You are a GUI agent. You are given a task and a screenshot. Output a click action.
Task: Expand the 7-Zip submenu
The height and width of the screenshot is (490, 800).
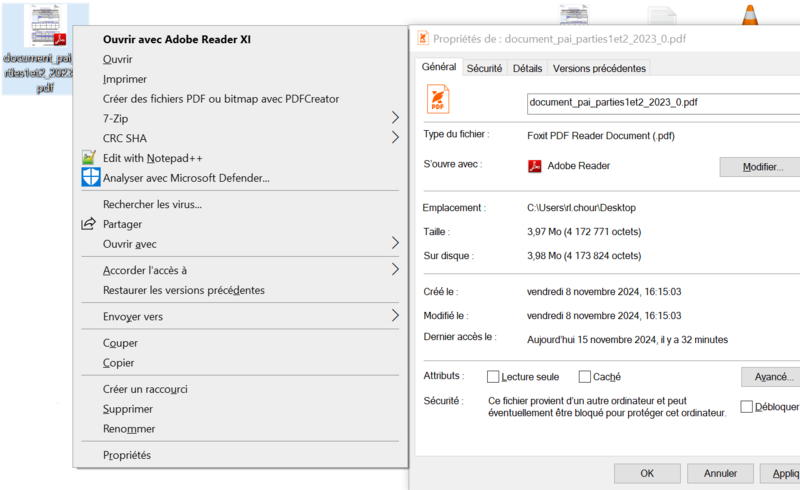395,118
